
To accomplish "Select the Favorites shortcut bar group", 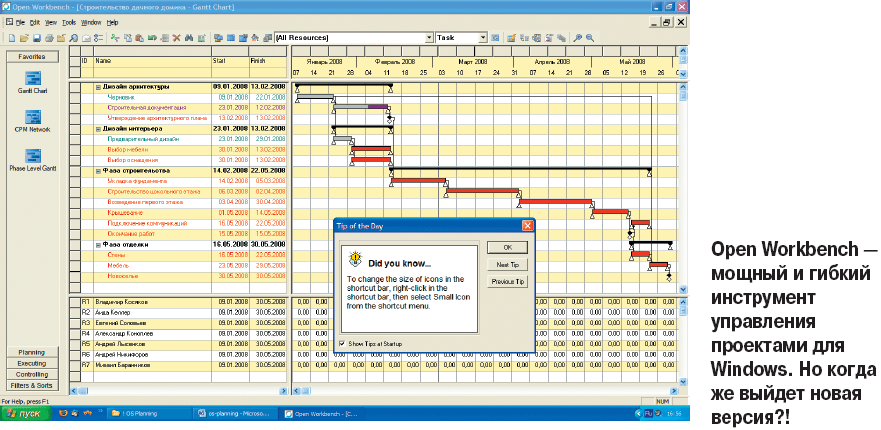I will (x=32, y=57).
